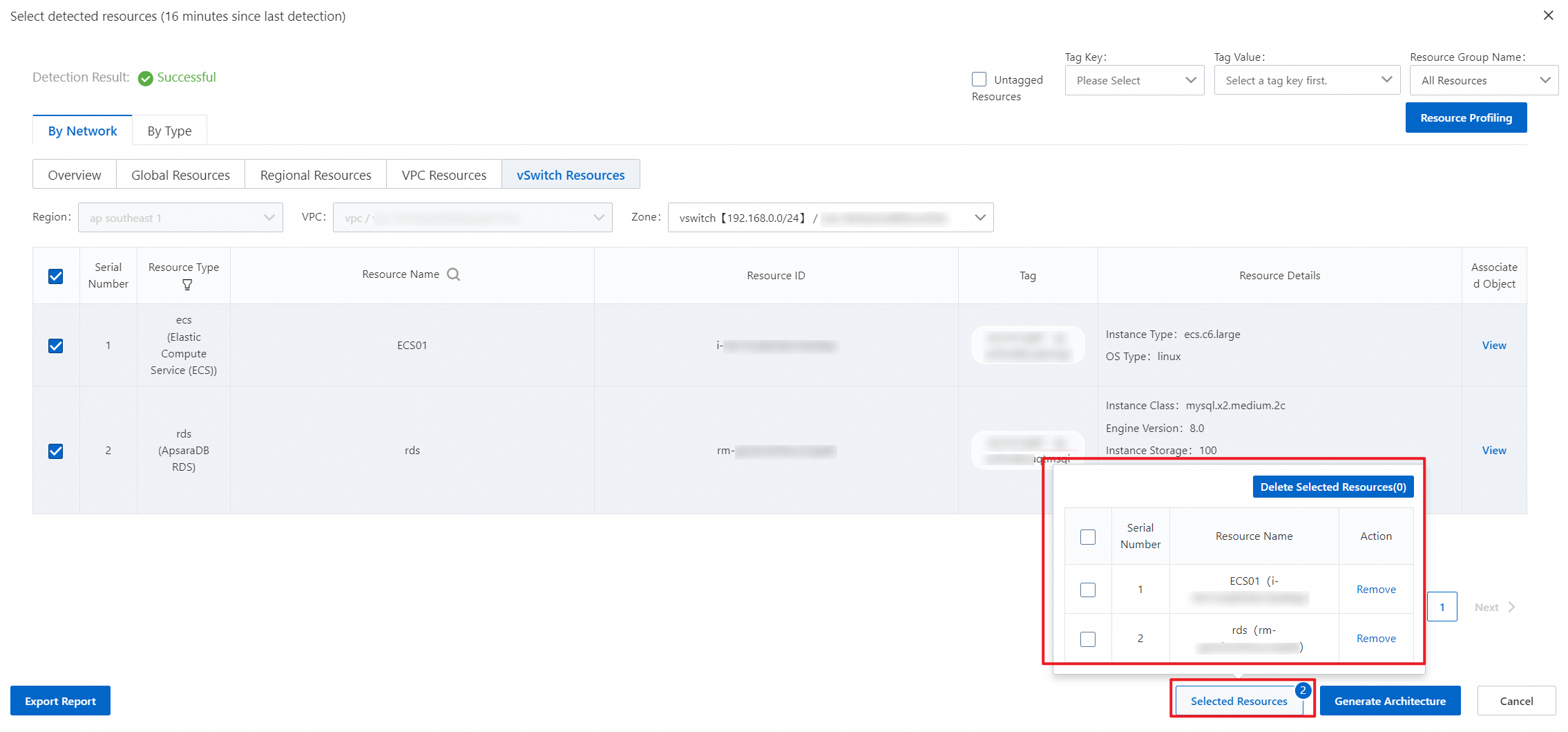Click the rds row tag pill
This screenshot has height=732, width=1568.
1028,450
